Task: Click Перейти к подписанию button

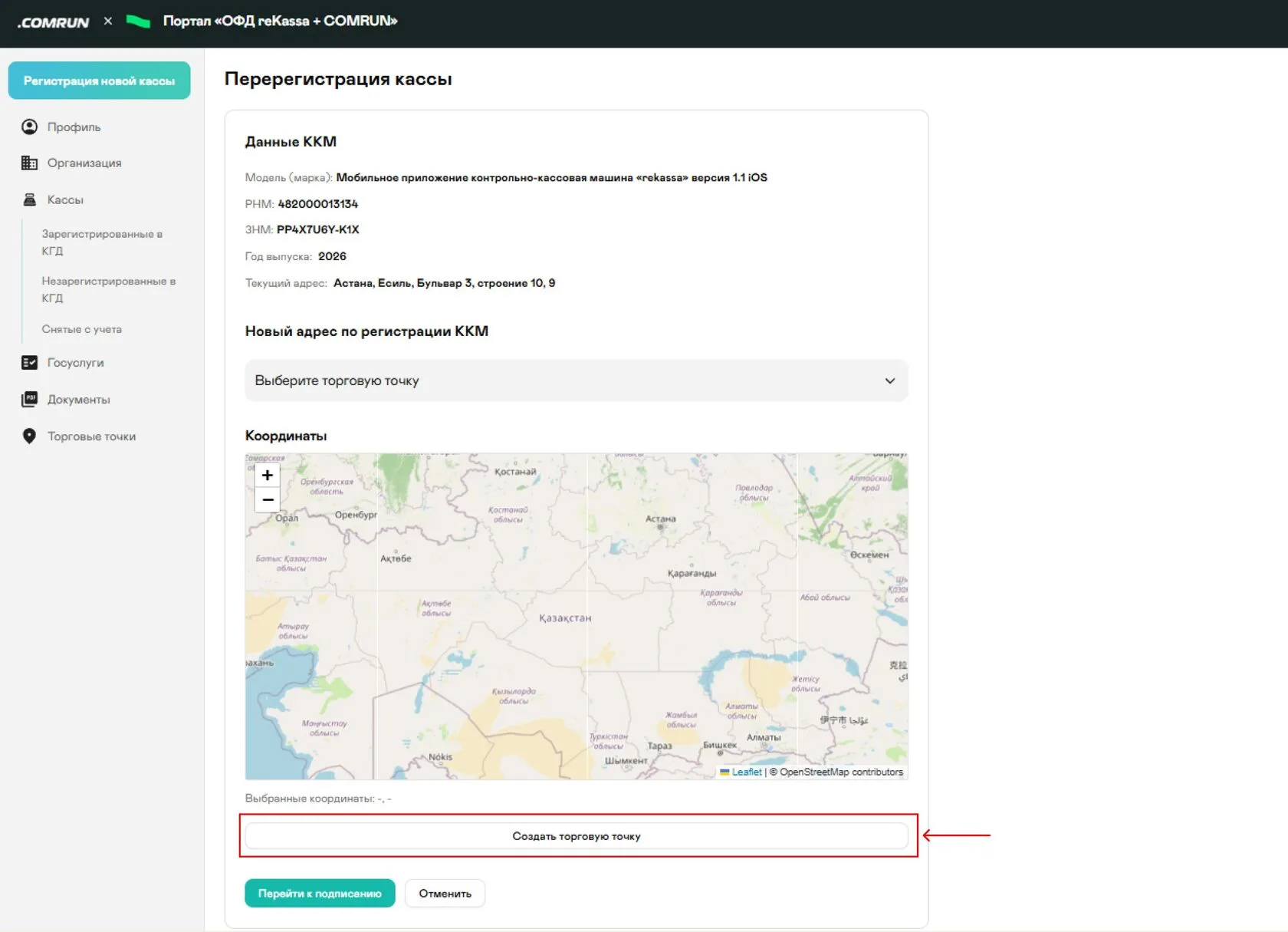Action: click(x=320, y=893)
